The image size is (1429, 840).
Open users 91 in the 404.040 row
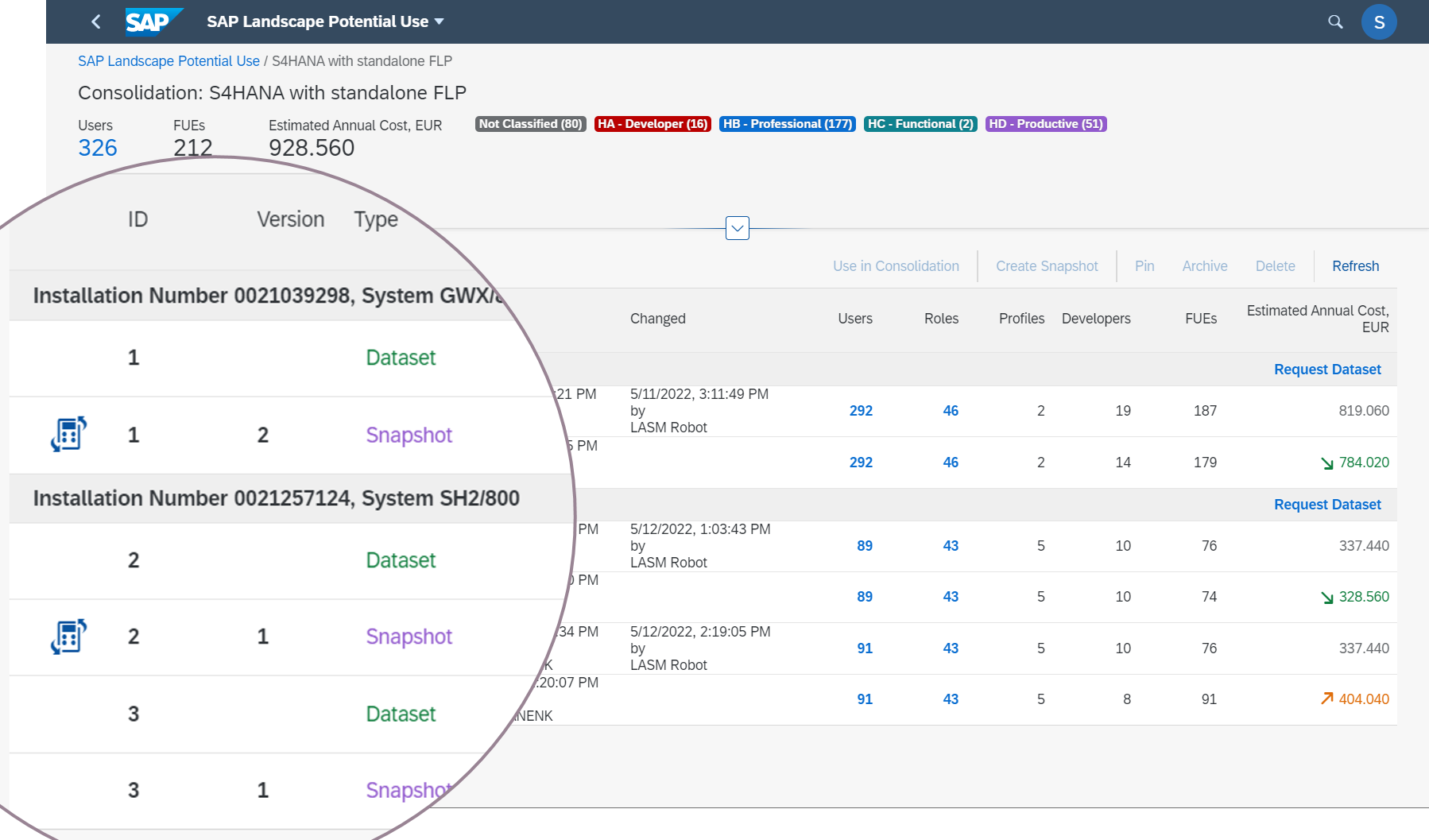[x=865, y=699]
